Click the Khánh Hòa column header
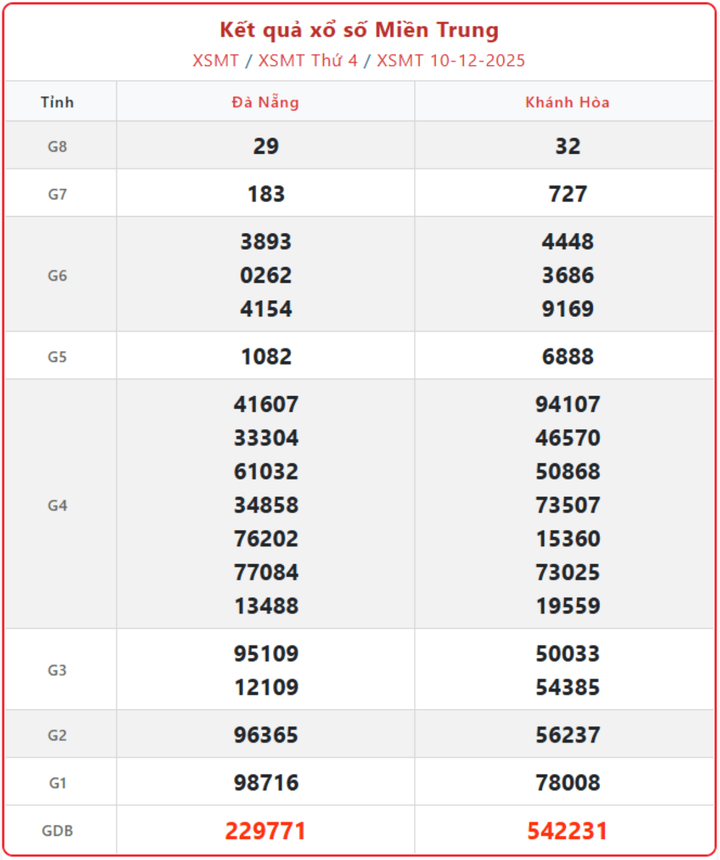720x860 pixels. pos(567,102)
